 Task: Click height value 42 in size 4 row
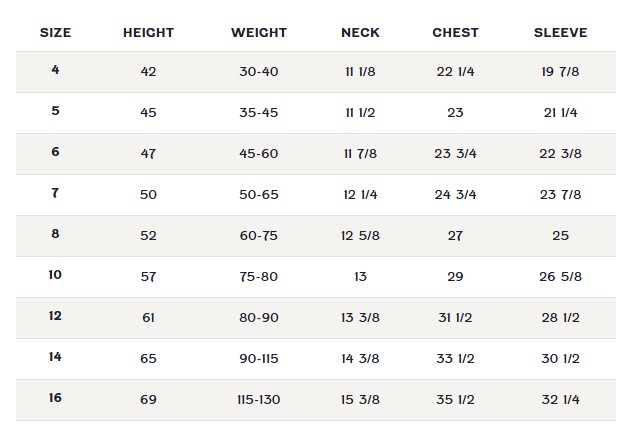pos(148,72)
